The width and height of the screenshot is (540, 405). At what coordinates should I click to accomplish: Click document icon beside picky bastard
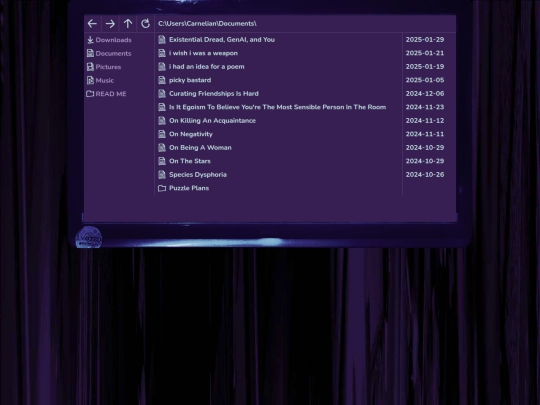pos(162,80)
